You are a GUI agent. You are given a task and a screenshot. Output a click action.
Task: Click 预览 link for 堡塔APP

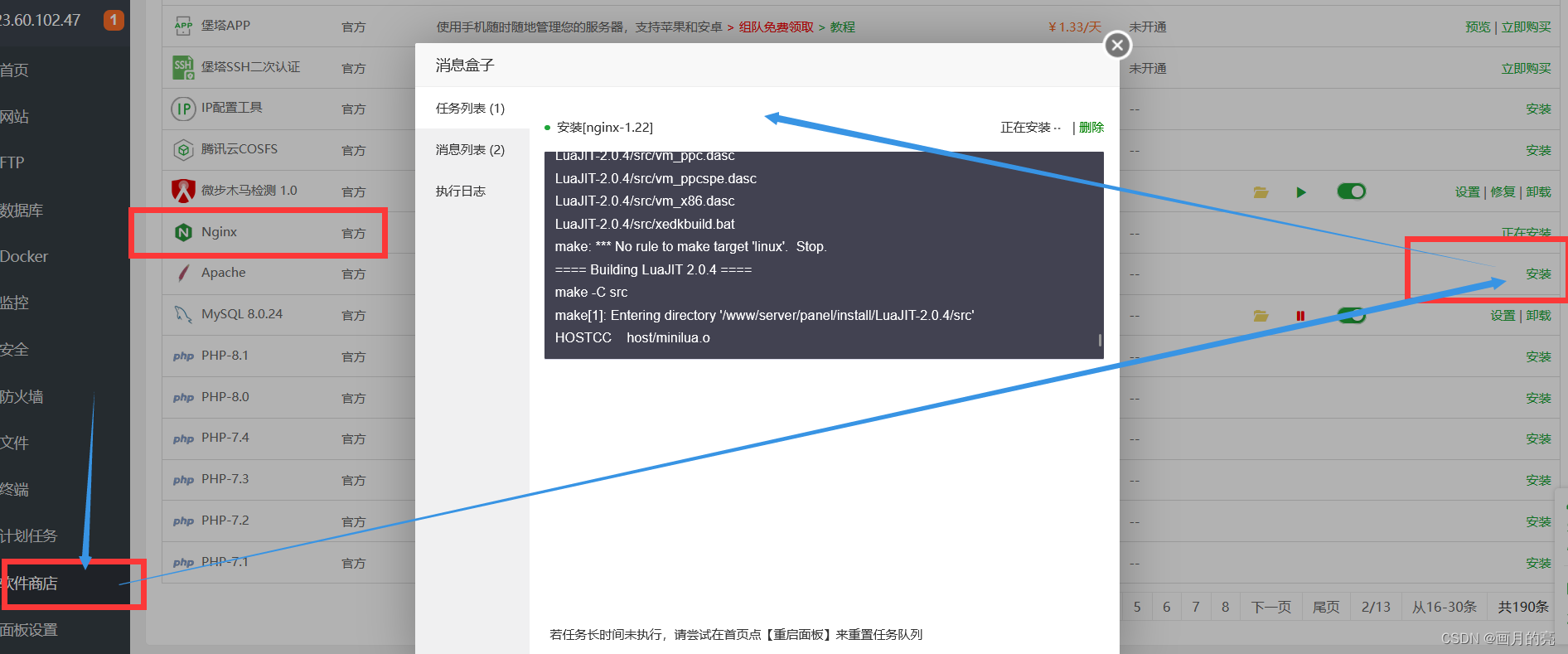pos(1478,27)
